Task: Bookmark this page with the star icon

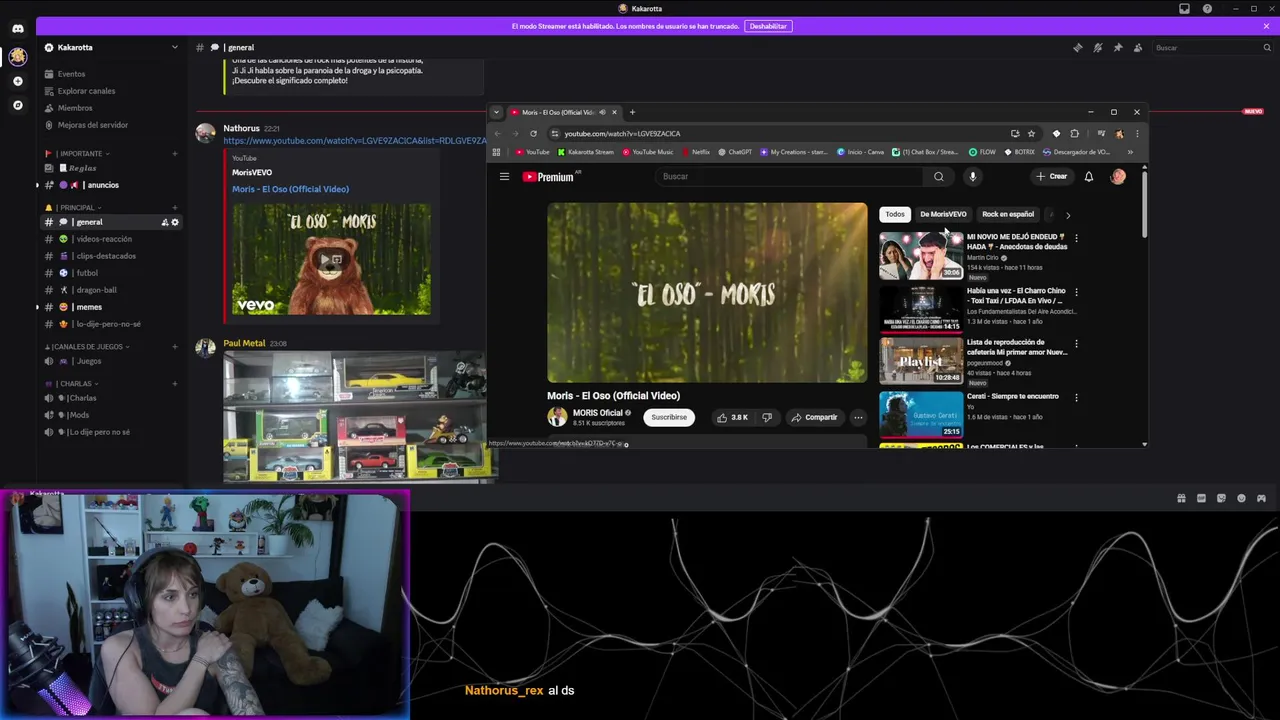Action: click(1031, 133)
